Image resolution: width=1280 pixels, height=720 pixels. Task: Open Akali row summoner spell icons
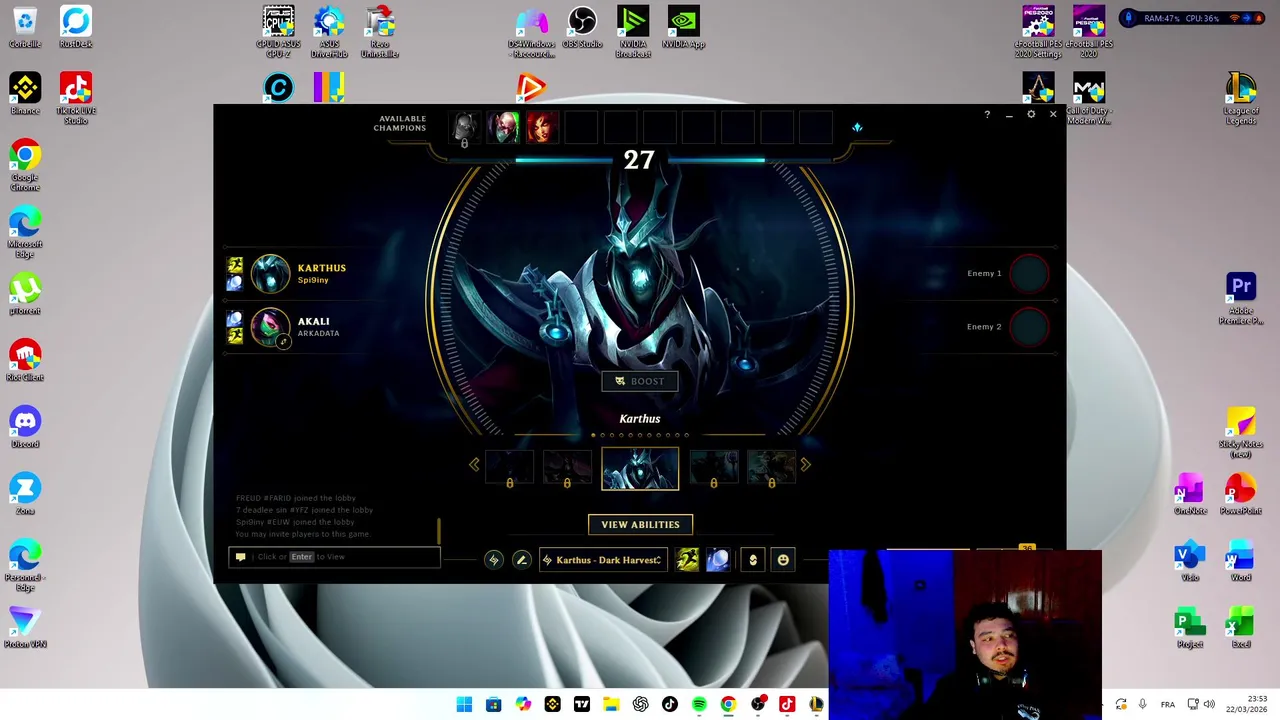pos(234,327)
